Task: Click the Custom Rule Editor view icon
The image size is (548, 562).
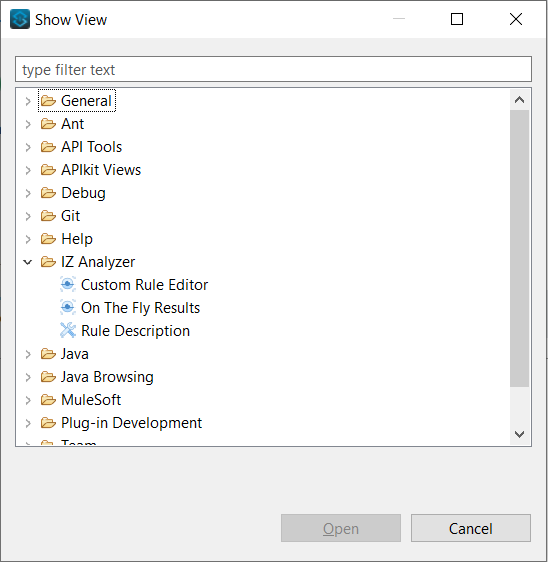Action: [x=67, y=285]
